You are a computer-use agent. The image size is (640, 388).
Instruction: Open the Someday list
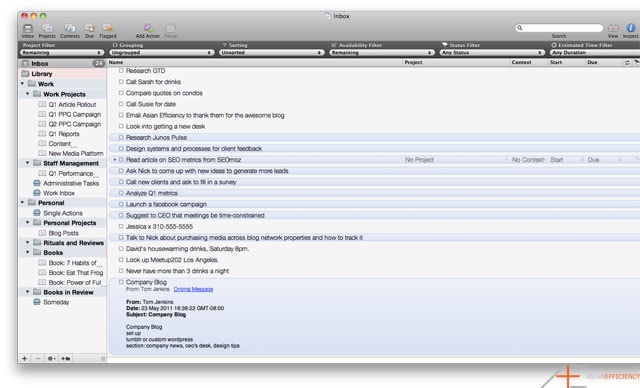pos(56,302)
